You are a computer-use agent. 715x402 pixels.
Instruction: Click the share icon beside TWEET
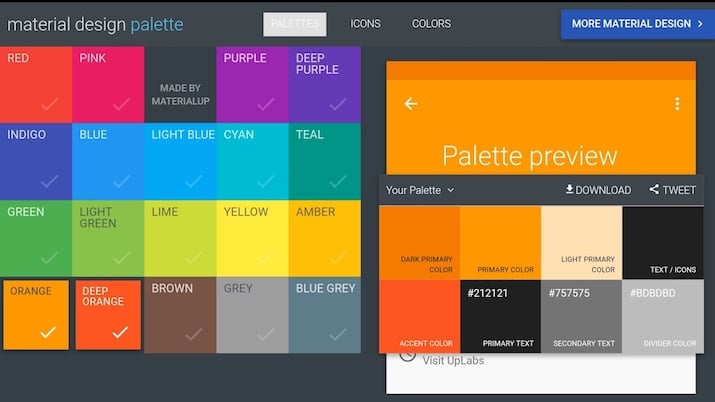point(654,189)
